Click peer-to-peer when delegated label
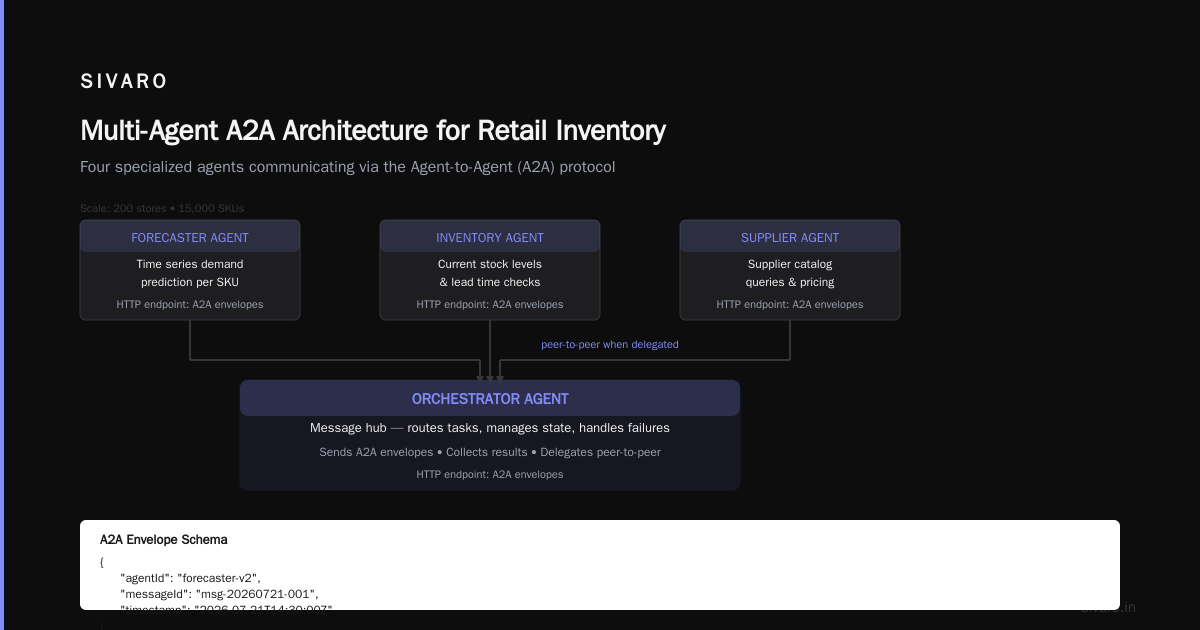Viewport: 1200px width, 630px height. [610, 344]
